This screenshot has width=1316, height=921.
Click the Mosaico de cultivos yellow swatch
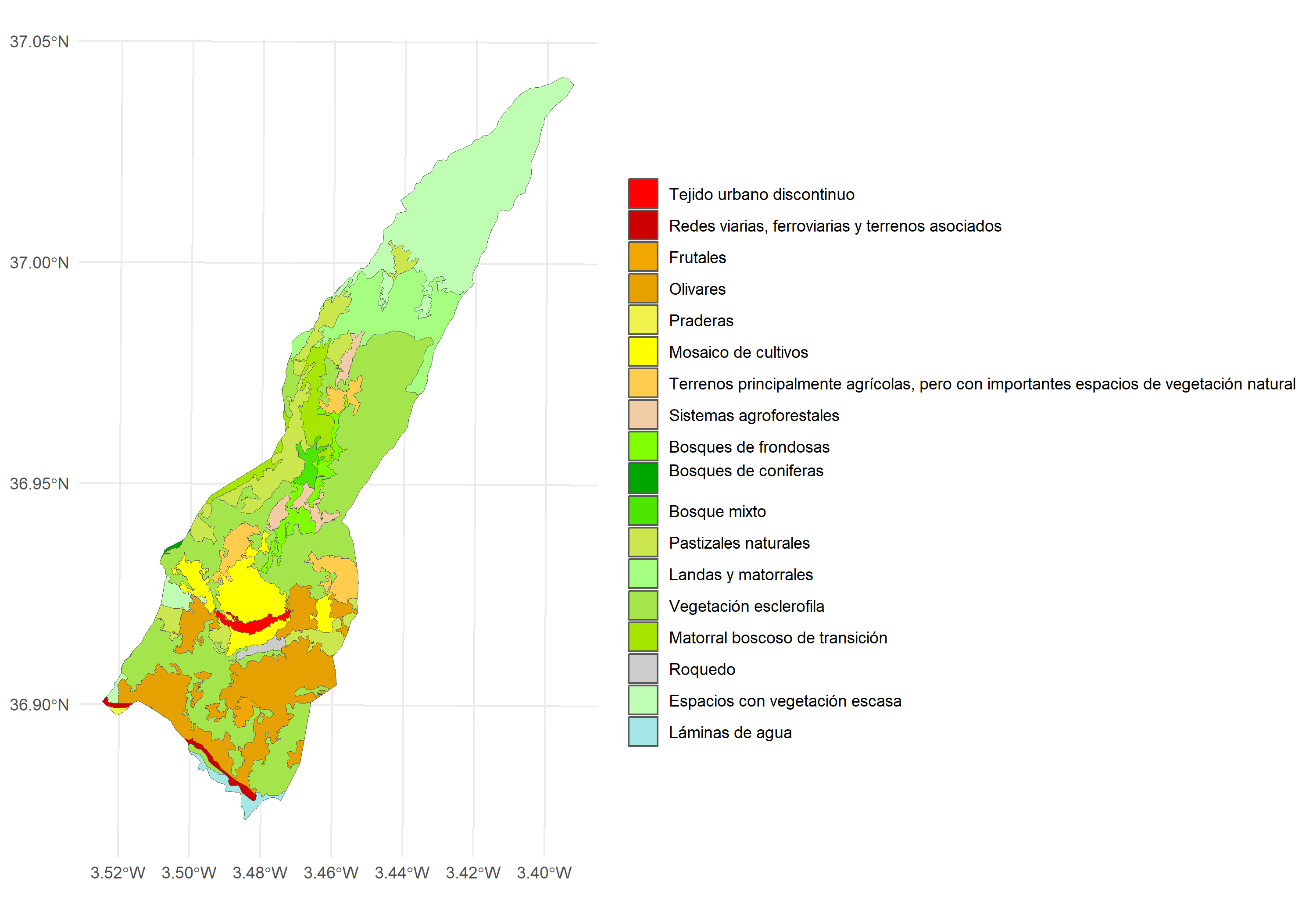click(643, 351)
